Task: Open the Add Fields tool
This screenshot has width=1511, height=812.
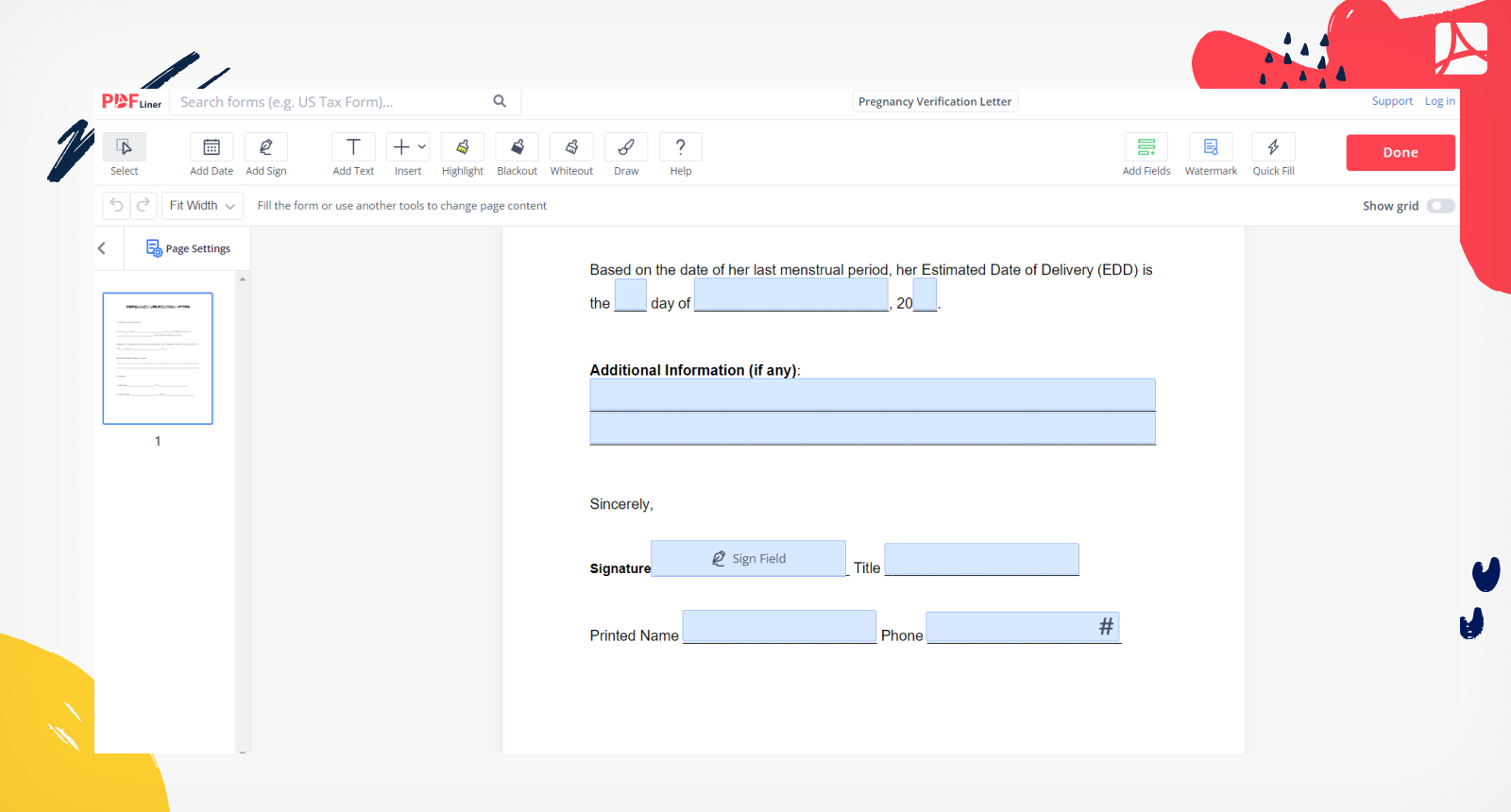Action: coord(1146,155)
